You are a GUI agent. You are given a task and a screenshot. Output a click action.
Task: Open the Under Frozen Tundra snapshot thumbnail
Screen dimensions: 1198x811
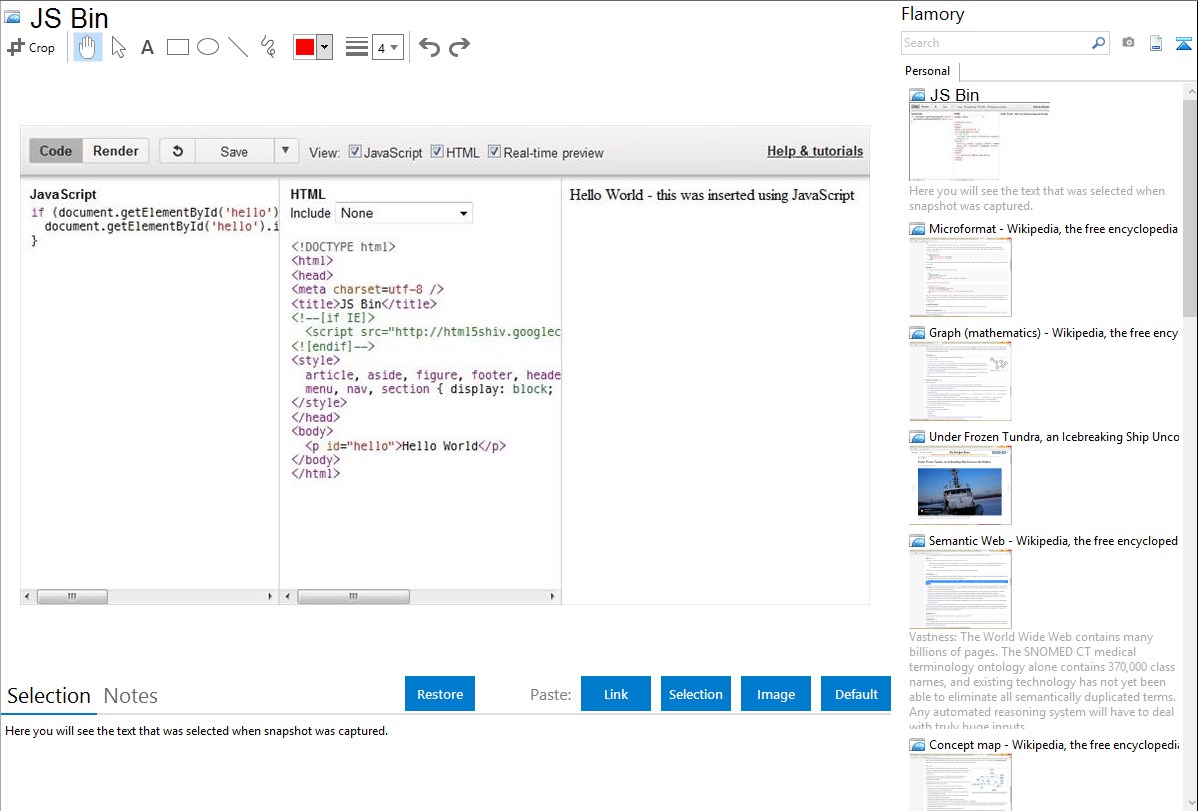(x=960, y=485)
